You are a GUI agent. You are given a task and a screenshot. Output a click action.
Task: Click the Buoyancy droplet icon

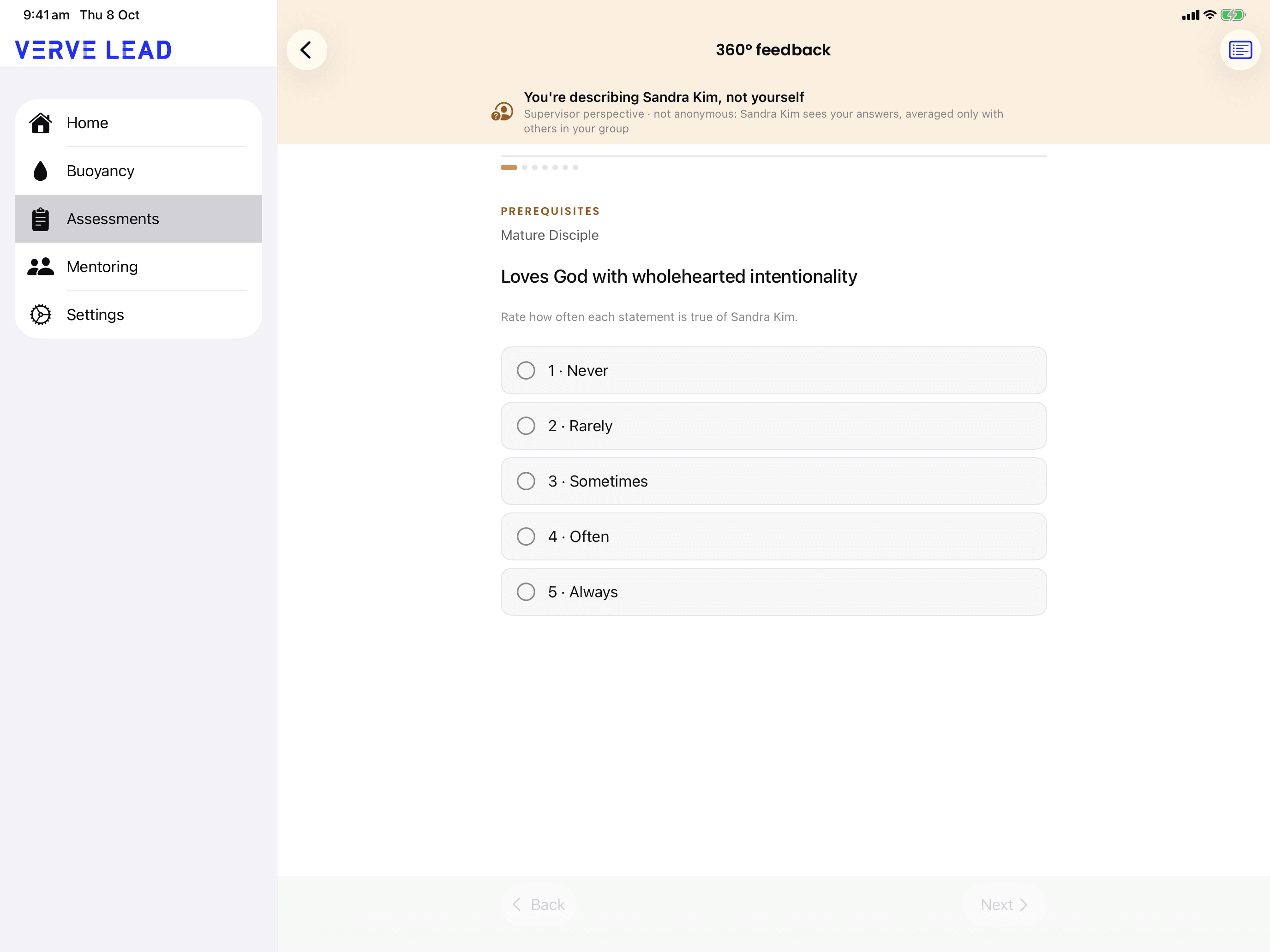coord(40,171)
